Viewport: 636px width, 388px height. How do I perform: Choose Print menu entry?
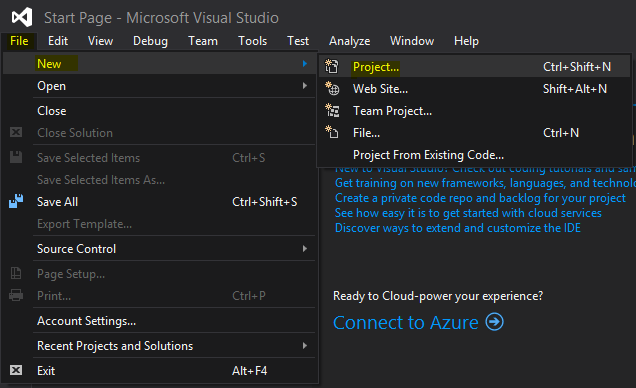(159, 296)
